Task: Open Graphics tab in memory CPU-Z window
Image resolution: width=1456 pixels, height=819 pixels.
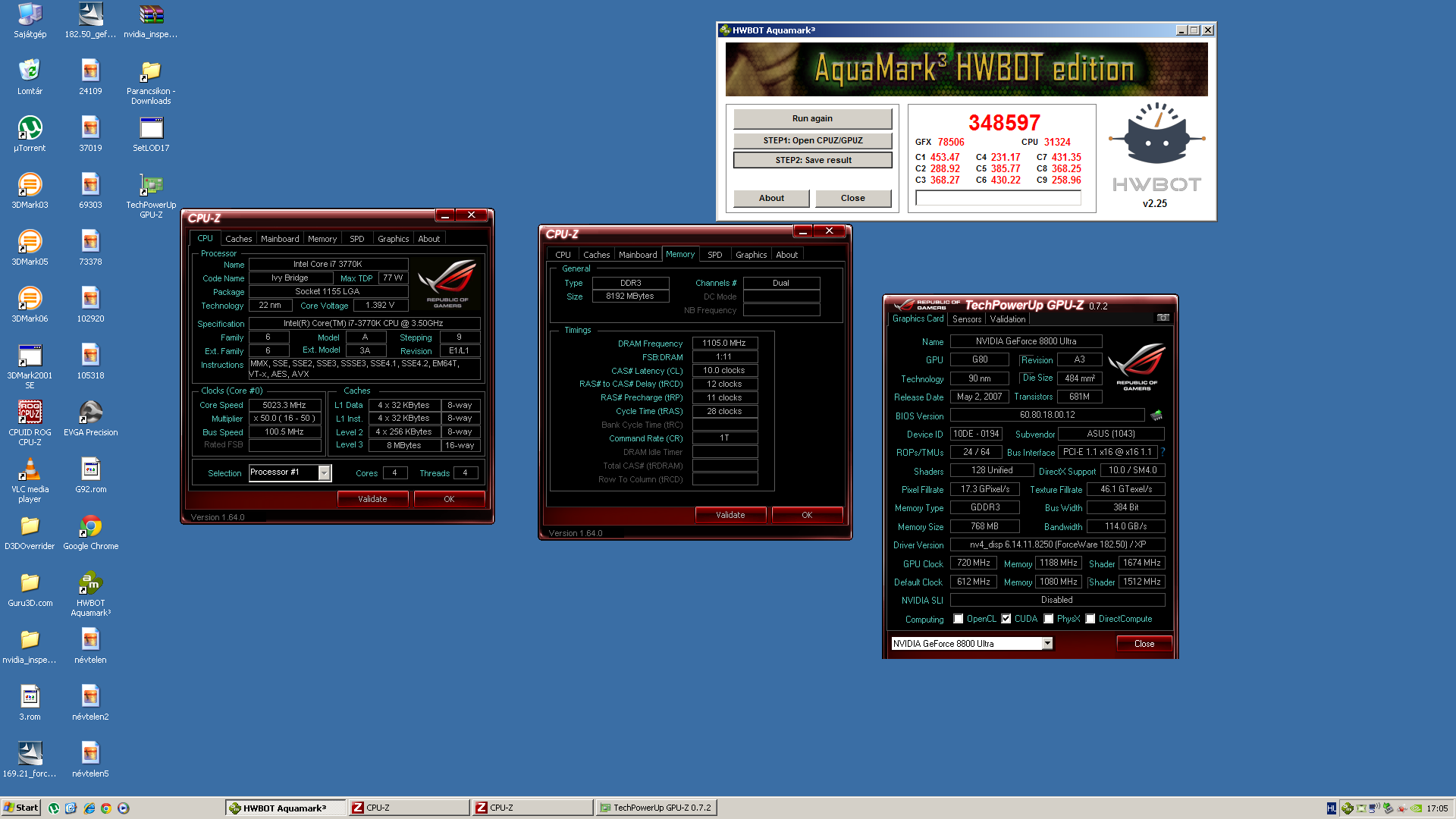Action: pyautogui.click(x=751, y=255)
